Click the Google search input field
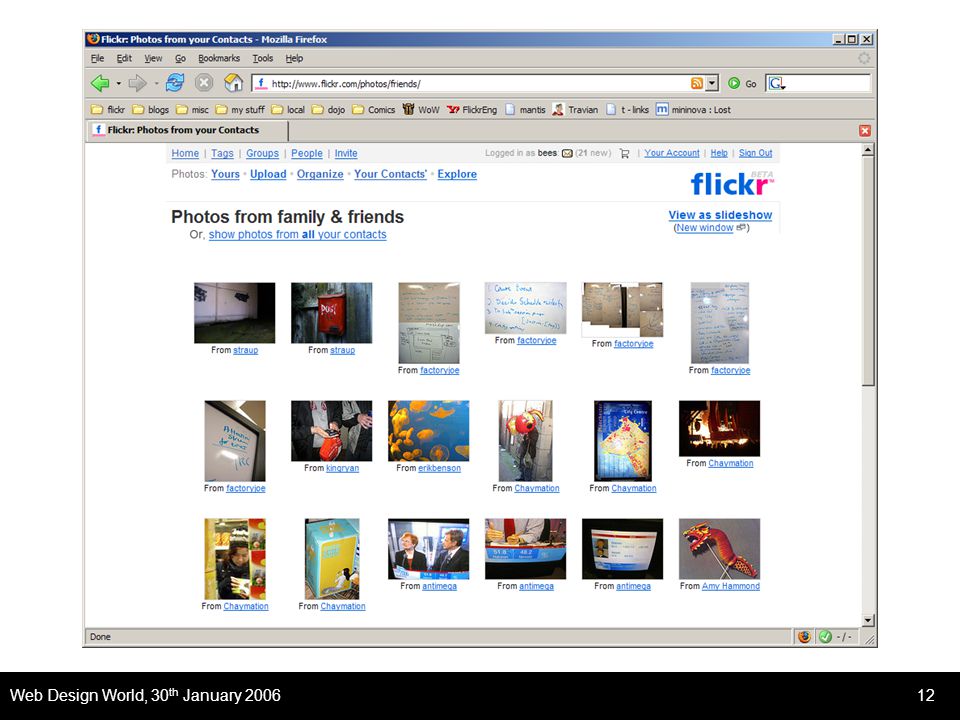 click(828, 83)
